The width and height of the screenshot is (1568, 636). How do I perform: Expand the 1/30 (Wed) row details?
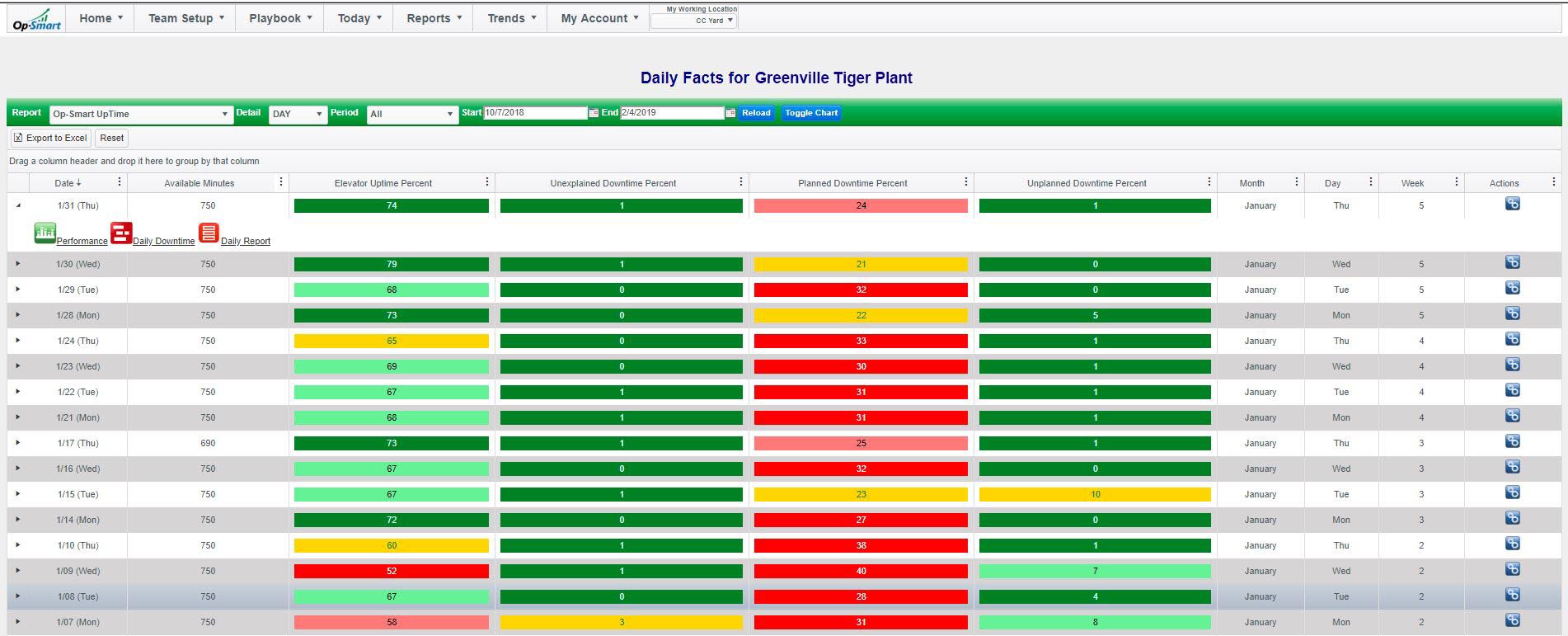[18, 264]
